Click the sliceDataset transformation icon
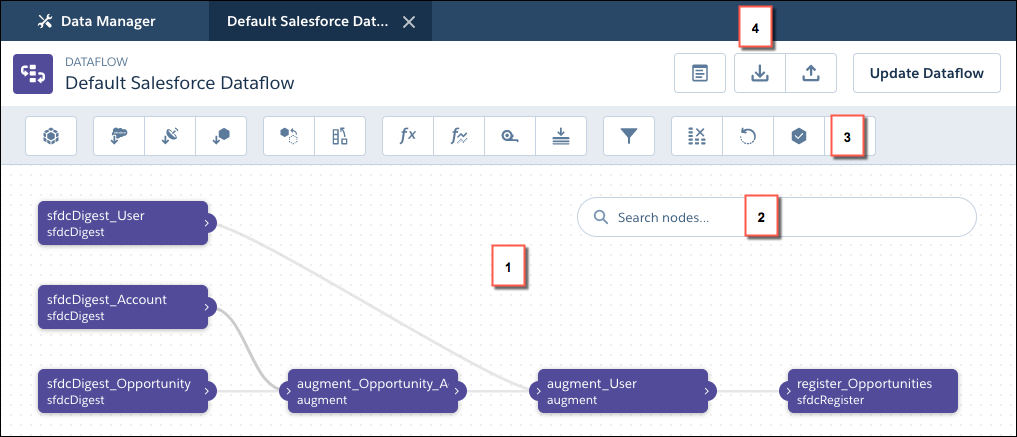Screen dimensions: 1017x437 [697, 137]
